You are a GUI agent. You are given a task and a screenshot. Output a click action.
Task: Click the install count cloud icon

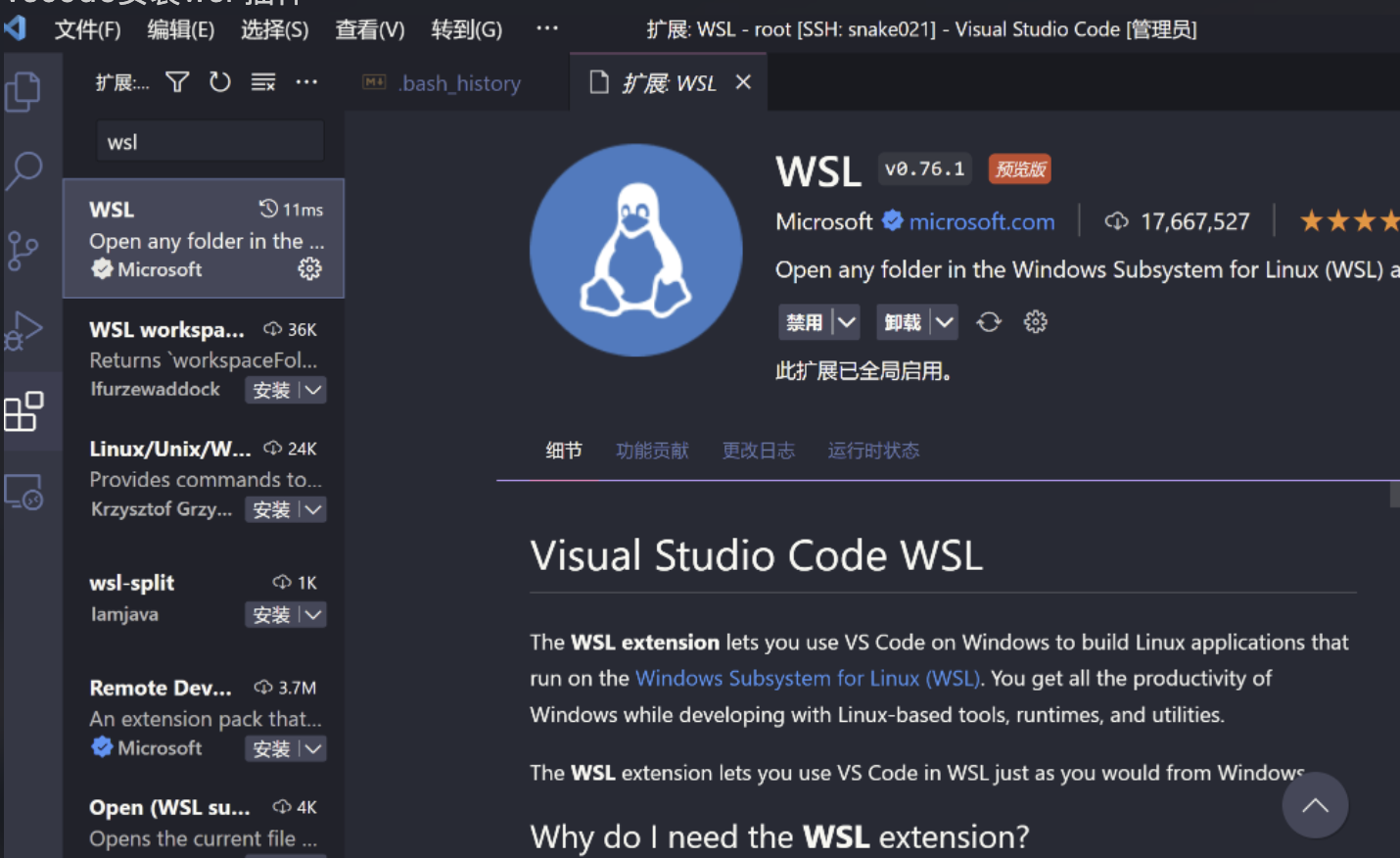1116,221
